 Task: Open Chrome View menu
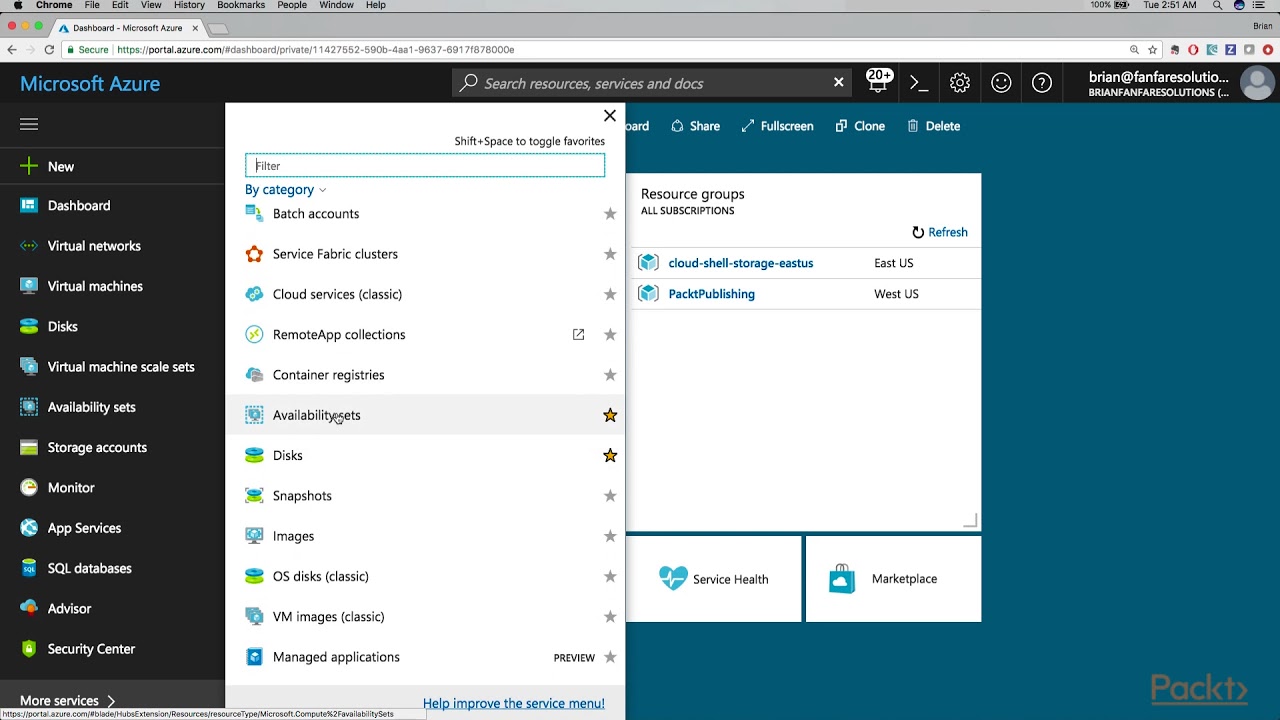click(x=151, y=5)
